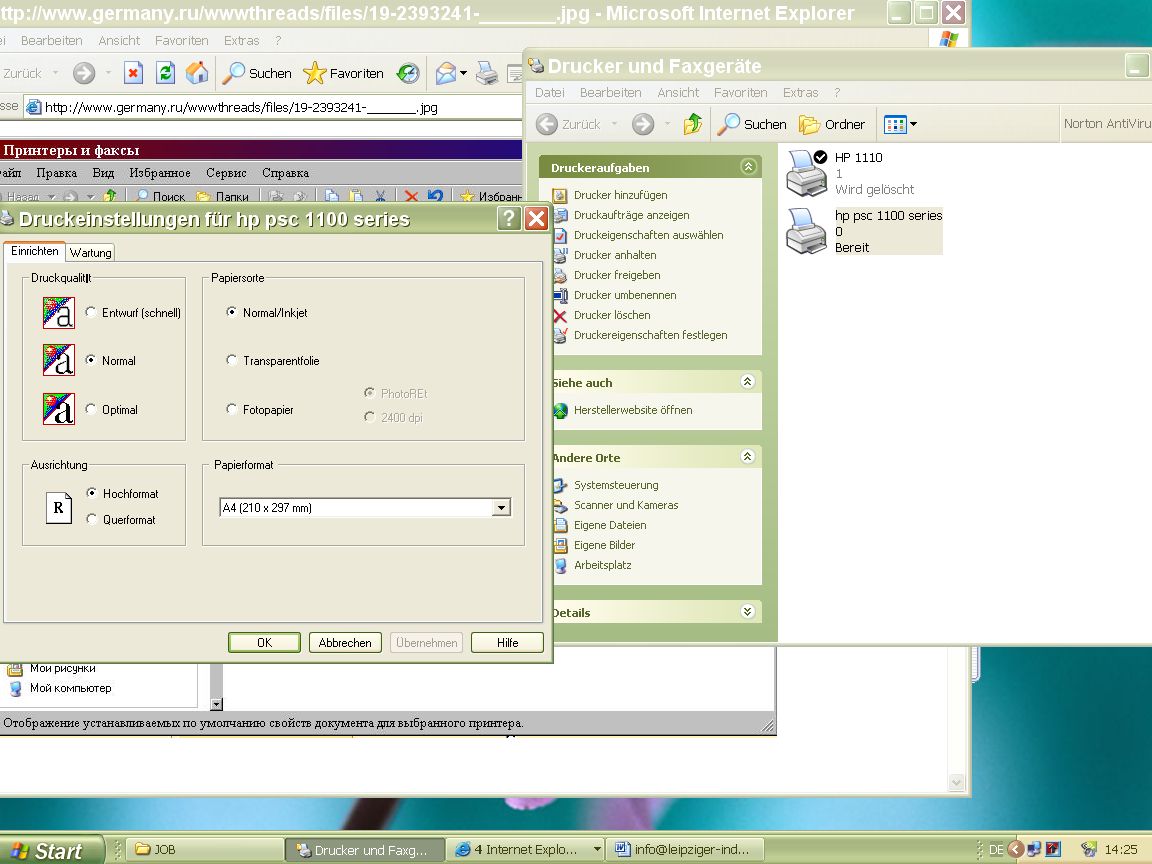Select the hp psc 1100 series printer icon
The width and height of the screenshot is (1152, 864).
pos(807,231)
